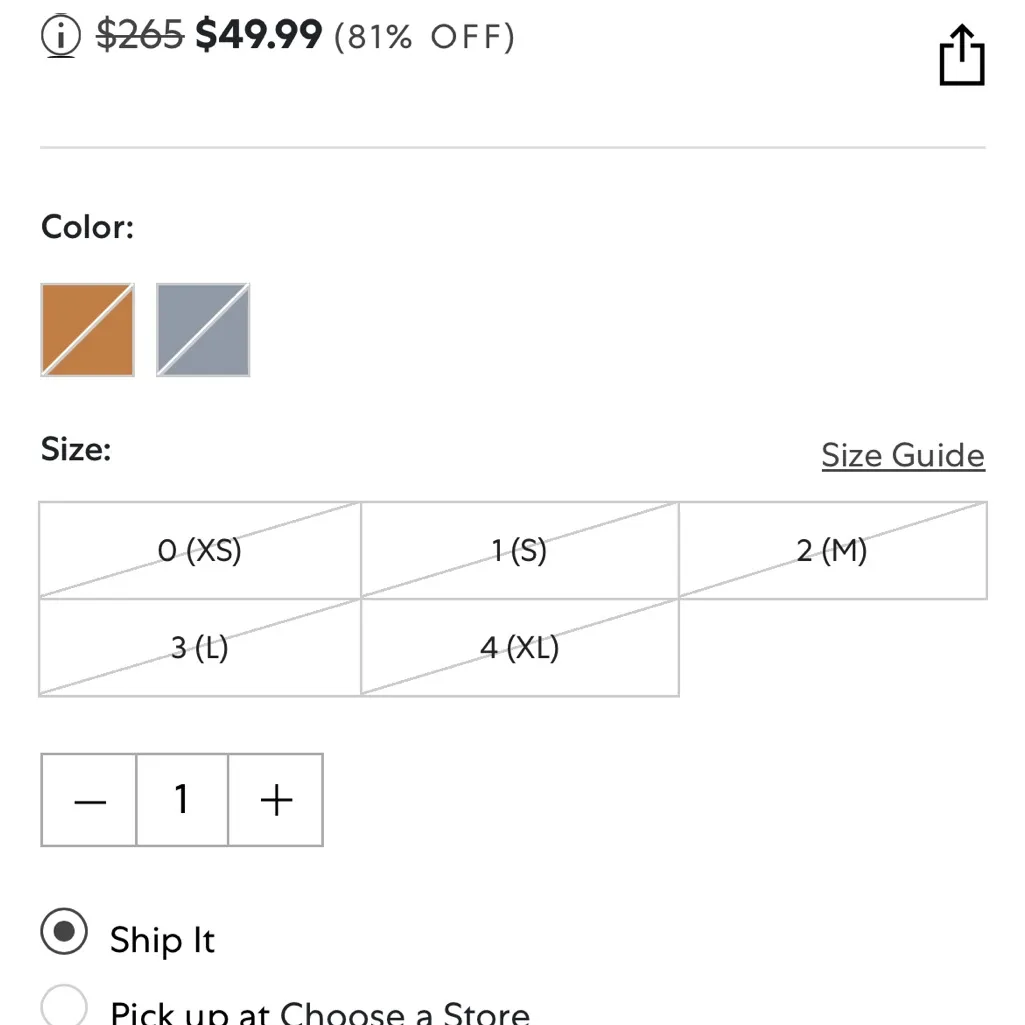Choose size 2 (M)

click(832, 551)
